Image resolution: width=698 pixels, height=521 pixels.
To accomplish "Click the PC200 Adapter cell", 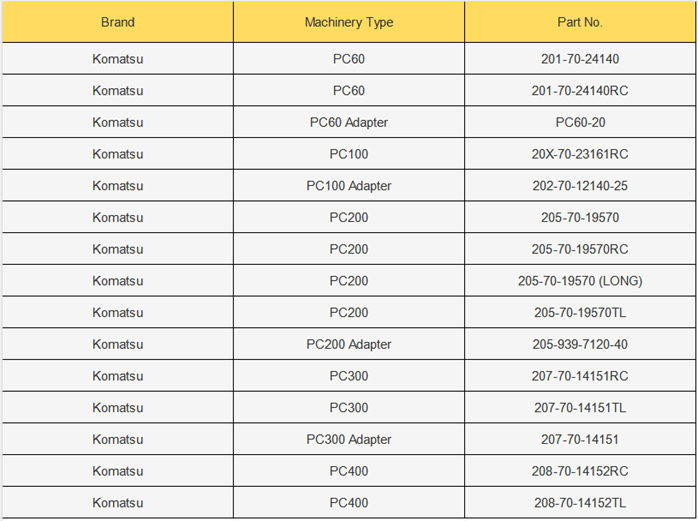I will coord(349,344).
